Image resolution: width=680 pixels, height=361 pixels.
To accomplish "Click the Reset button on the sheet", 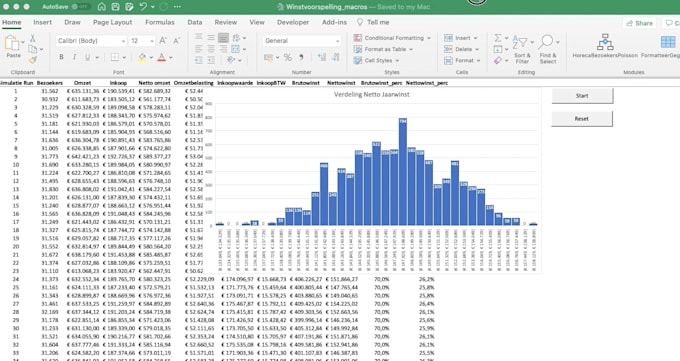I will (x=582, y=118).
